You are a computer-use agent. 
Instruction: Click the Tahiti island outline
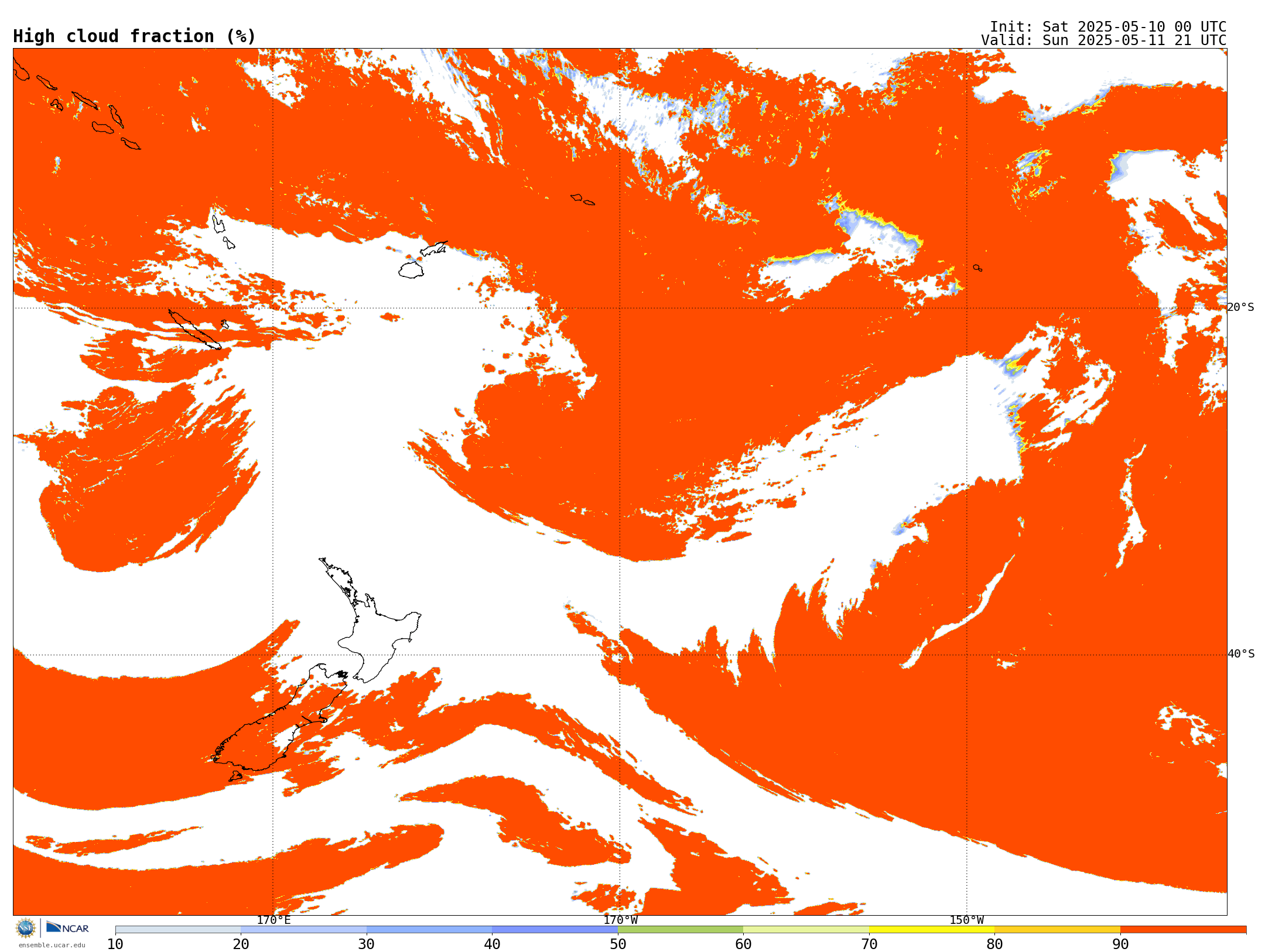[x=977, y=268]
